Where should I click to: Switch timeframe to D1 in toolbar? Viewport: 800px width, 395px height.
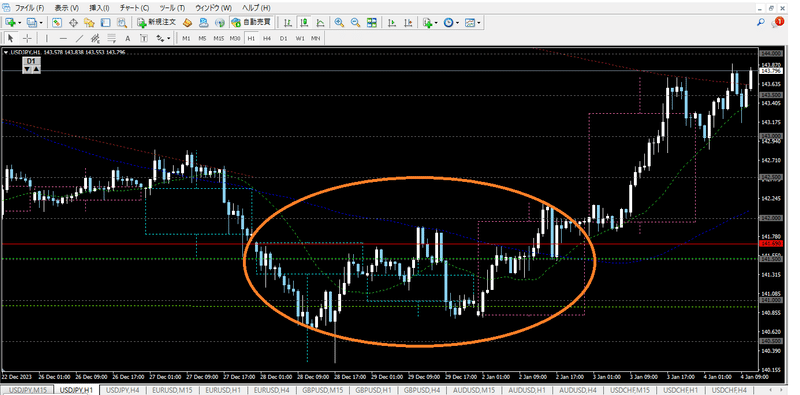point(283,38)
